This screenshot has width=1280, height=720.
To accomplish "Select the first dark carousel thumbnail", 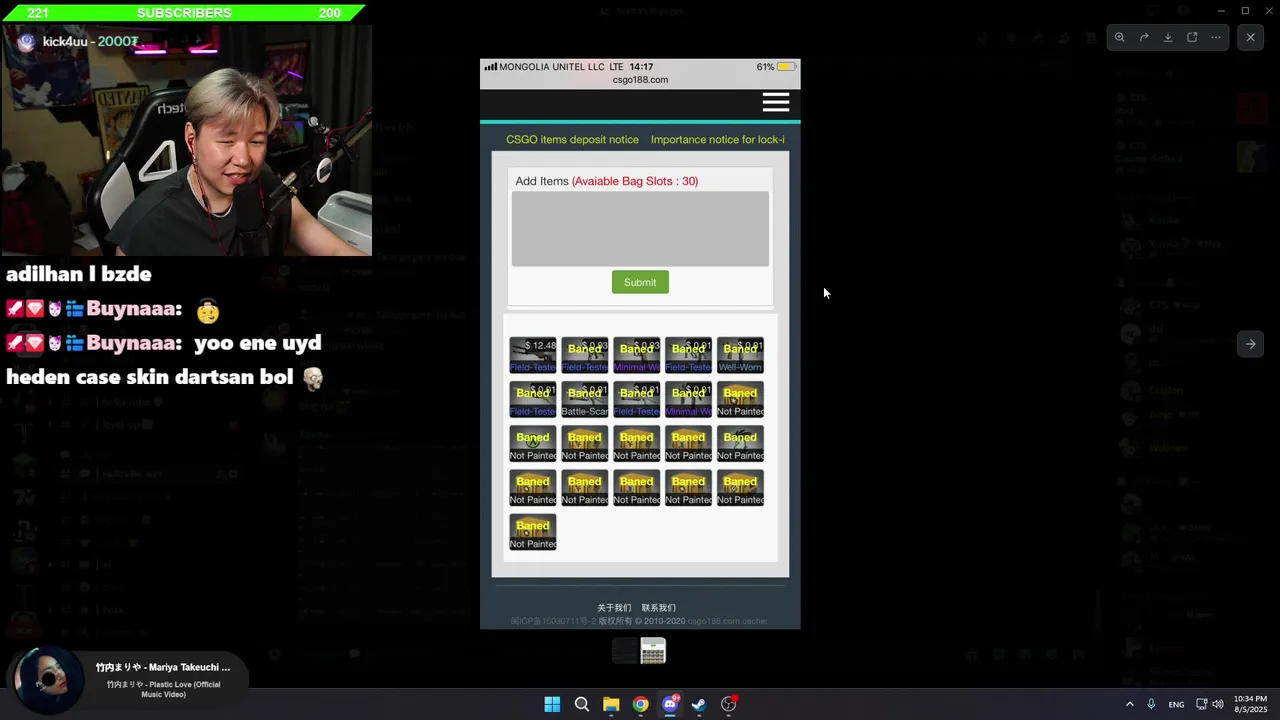I will [625, 651].
